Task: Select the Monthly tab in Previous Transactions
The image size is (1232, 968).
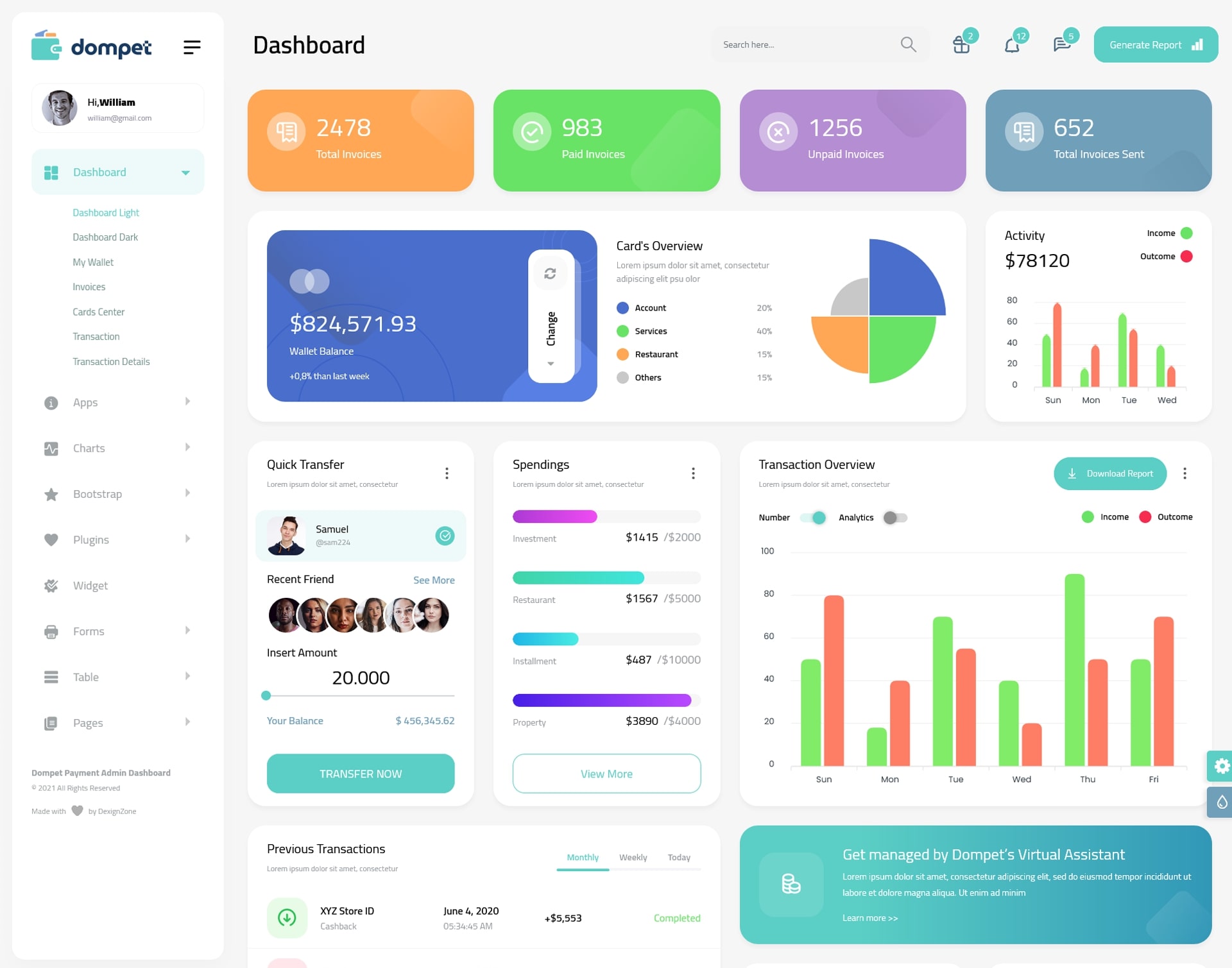Action: [x=581, y=857]
